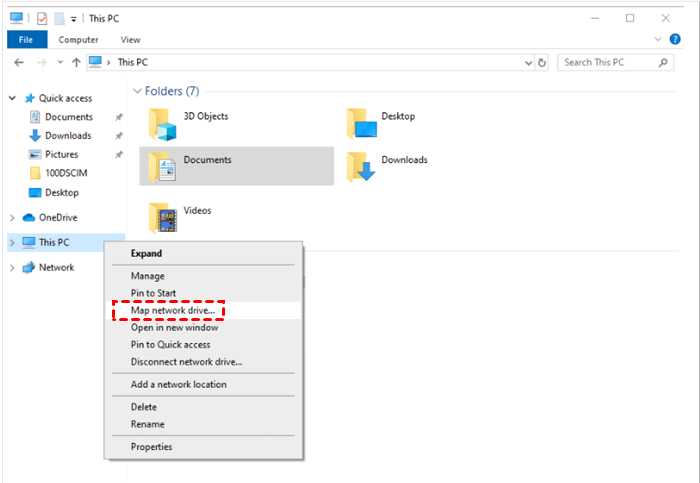Select Quick access in the sidebar
This screenshot has height=483, width=700.
(x=65, y=98)
